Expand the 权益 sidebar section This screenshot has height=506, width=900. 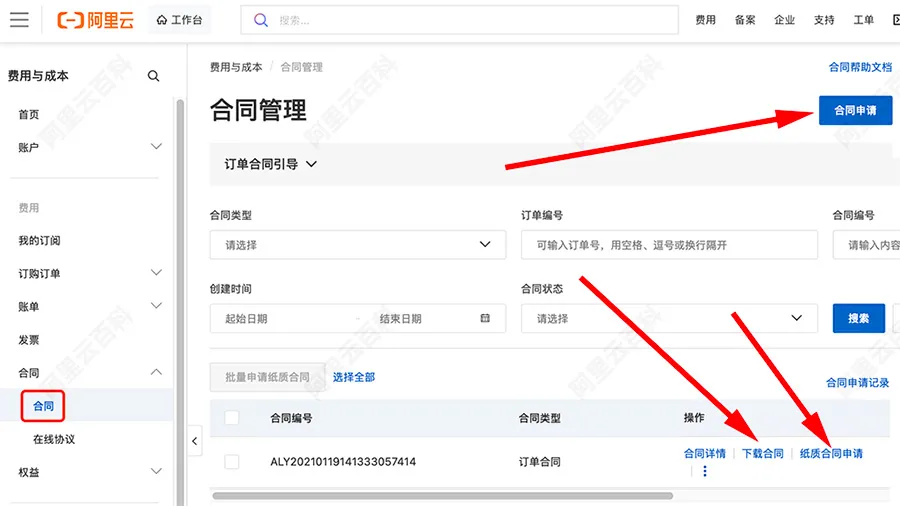coord(89,472)
